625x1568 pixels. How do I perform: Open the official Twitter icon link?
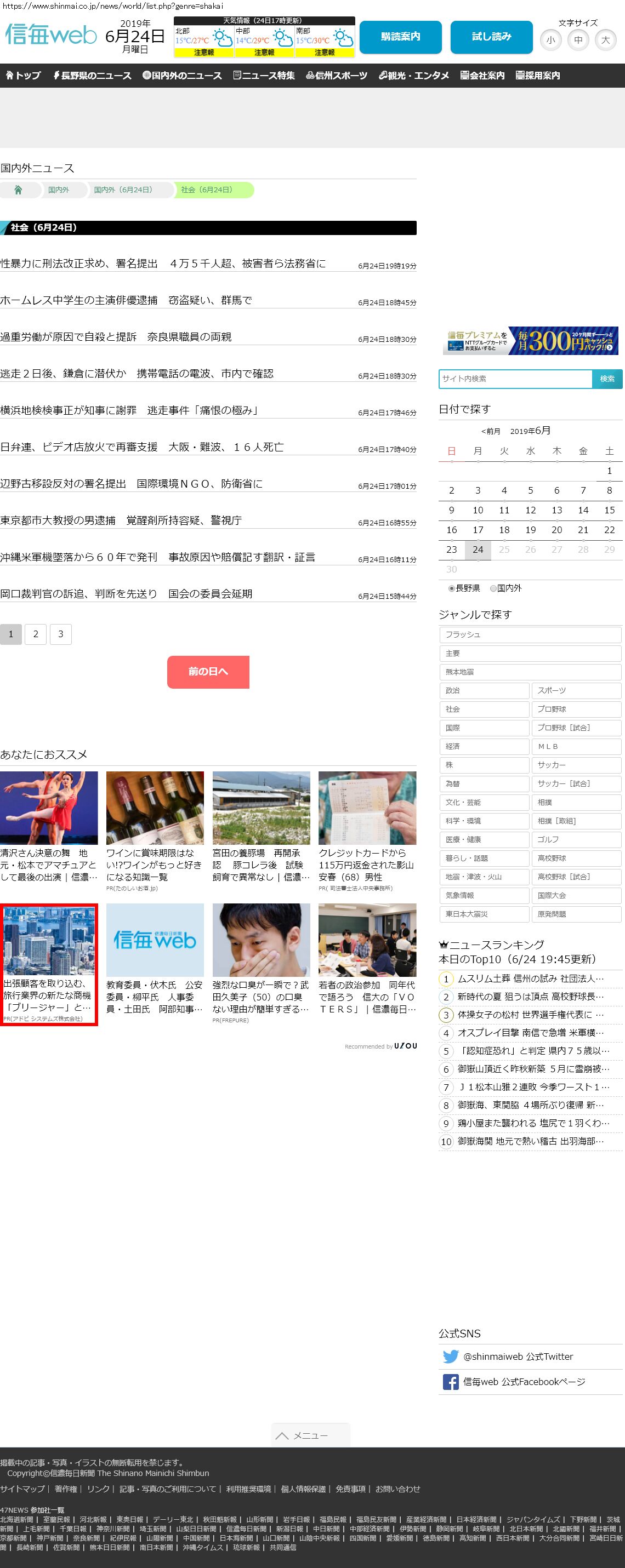451,1356
